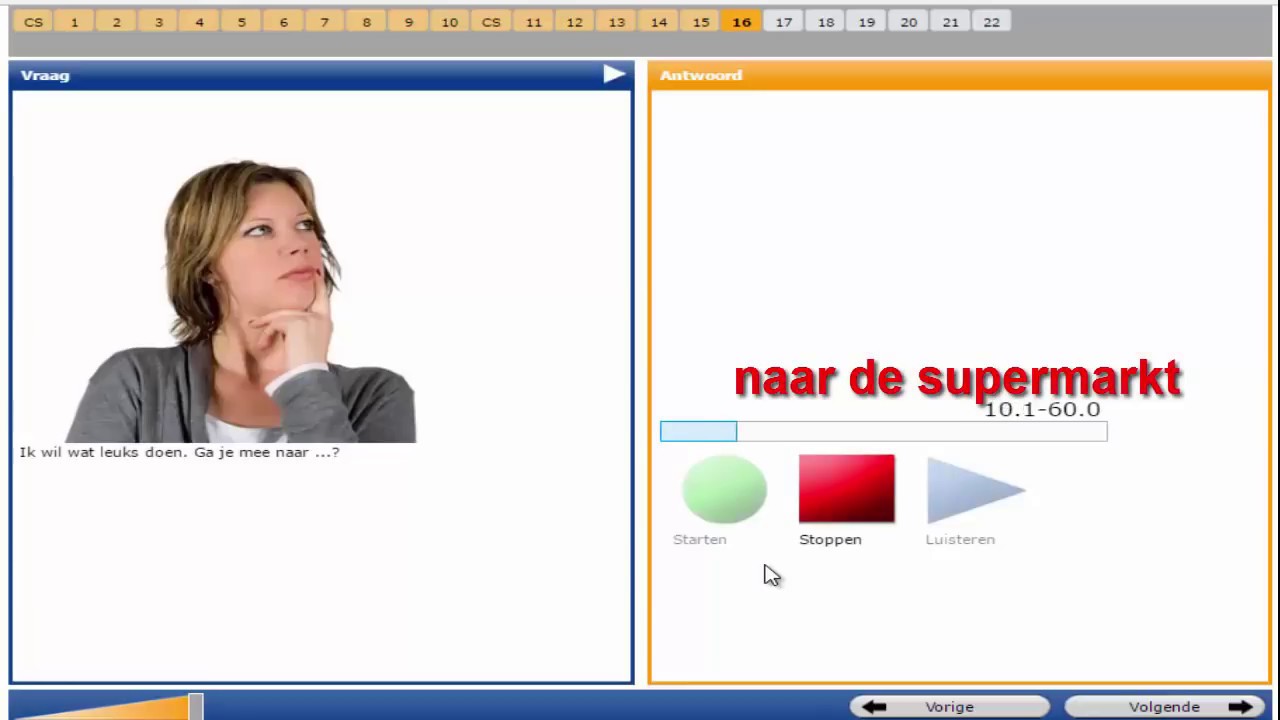This screenshot has height=720, width=1280.
Task: Jump to question tab 17
Action: point(783,22)
